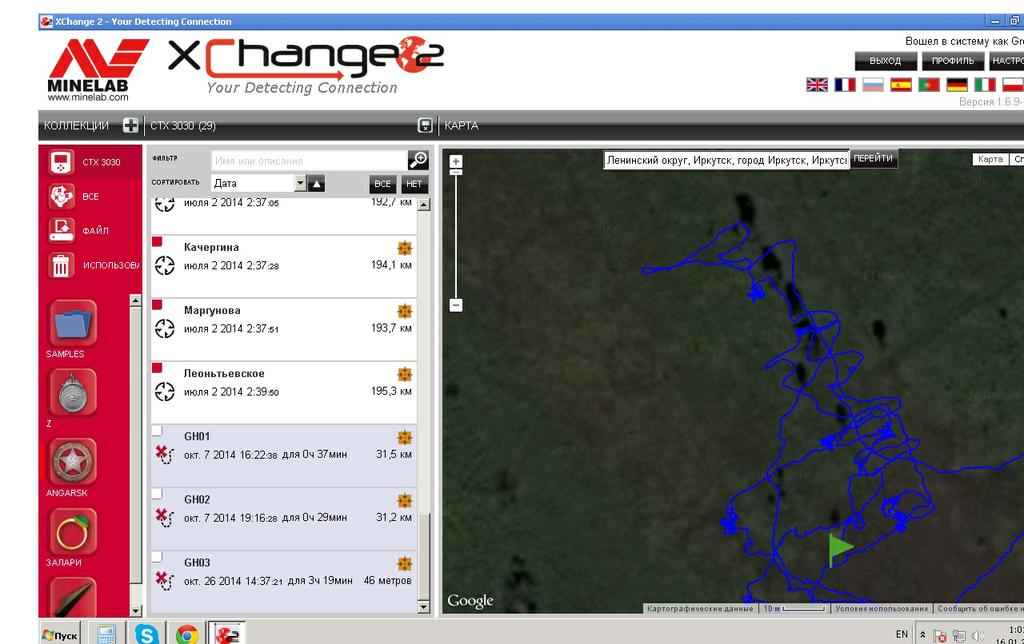1024x644 pixels.
Task: Add a new collection with plus icon
Action: (x=131, y=125)
